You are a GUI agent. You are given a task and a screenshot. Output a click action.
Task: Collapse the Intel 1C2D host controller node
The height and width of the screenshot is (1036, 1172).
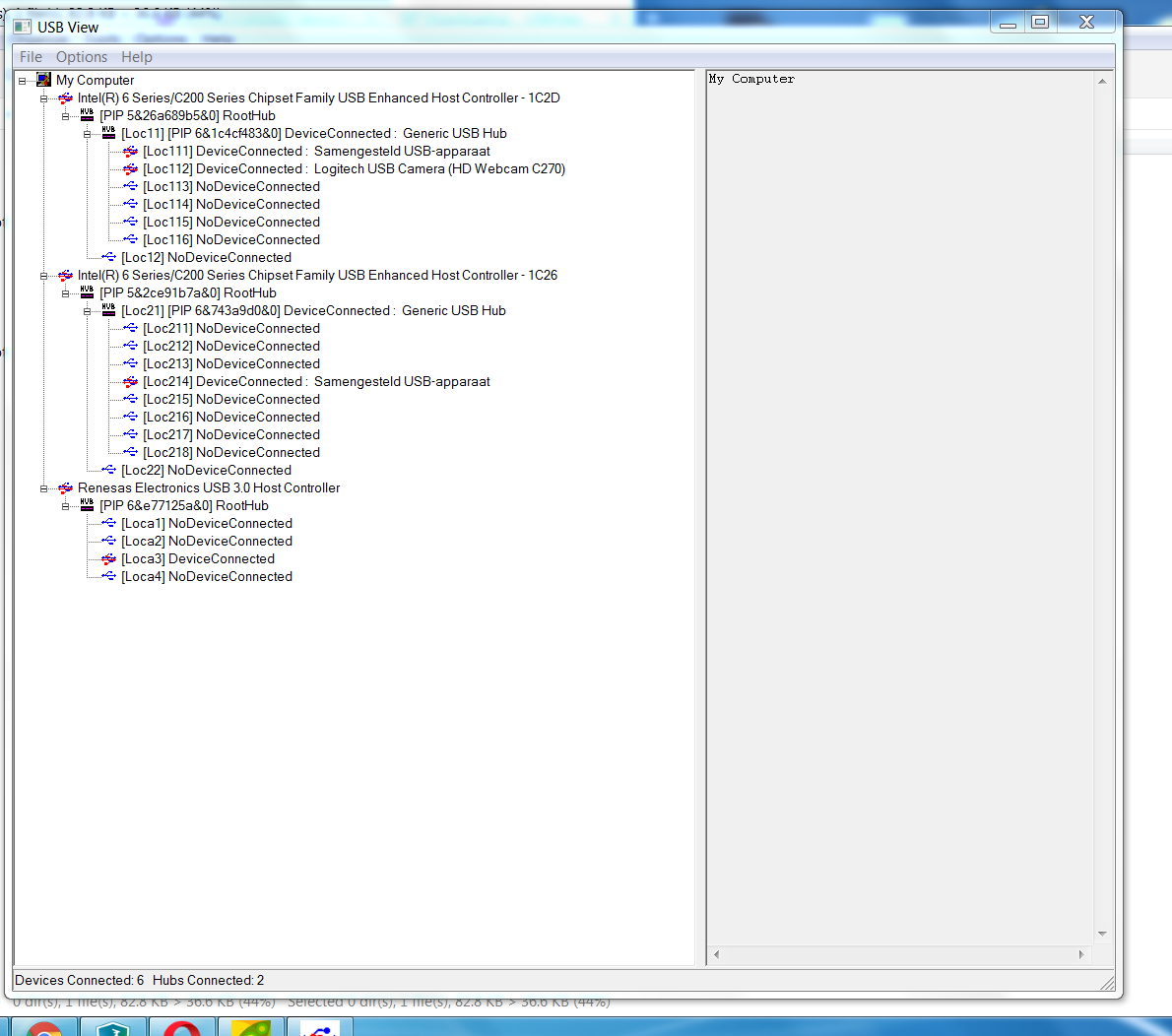coord(43,98)
